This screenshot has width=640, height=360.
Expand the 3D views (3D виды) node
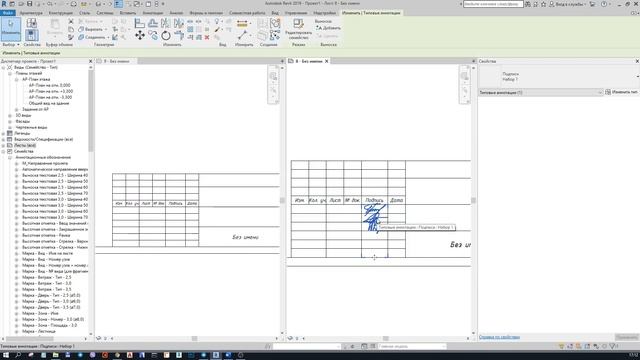tap(10, 116)
